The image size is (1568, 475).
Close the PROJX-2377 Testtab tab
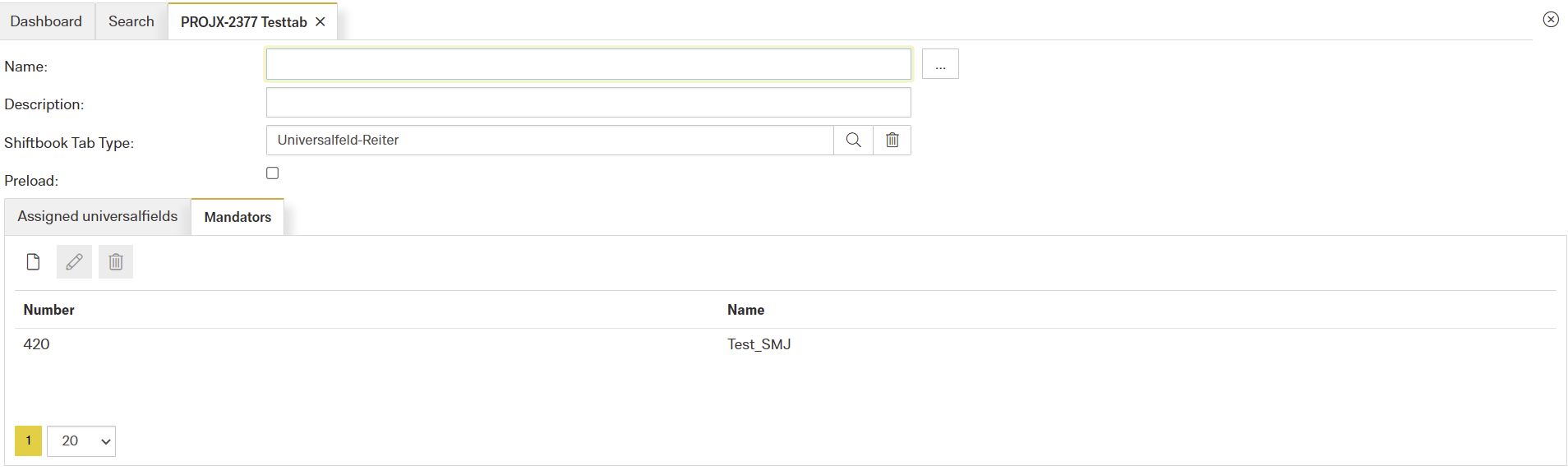[321, 22]
